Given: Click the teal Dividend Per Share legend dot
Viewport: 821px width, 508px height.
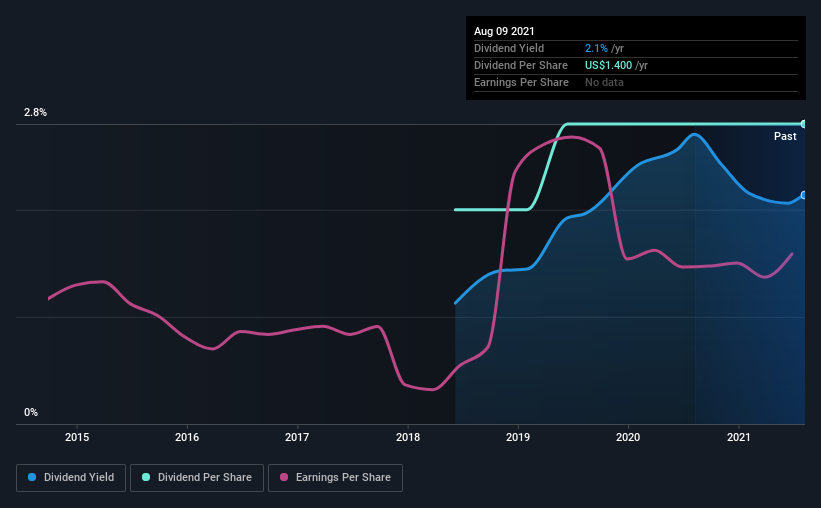Looking at the screenshot, I should click(146, 477).
